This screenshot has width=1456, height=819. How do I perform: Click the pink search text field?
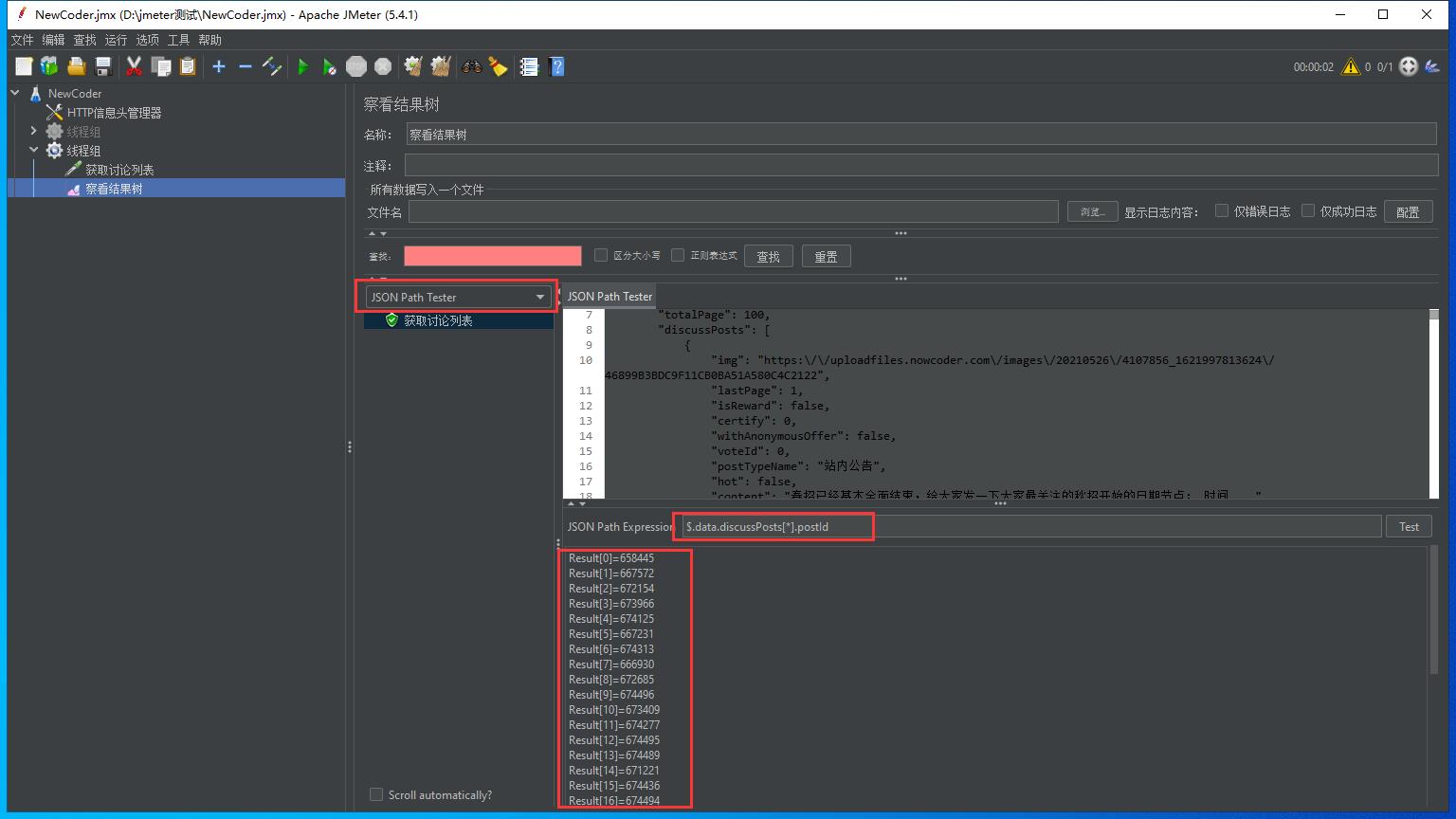pos(493,256)
